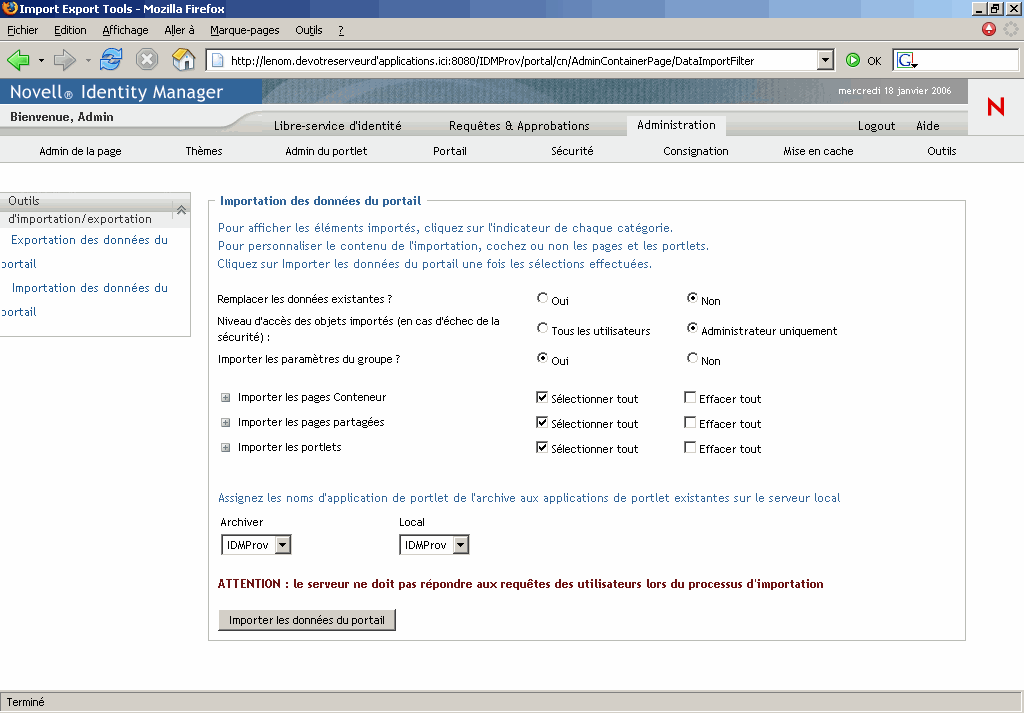Screen dimensions: 1024x713
Task: Click the red Novell N logo
Action: [996, 106]
